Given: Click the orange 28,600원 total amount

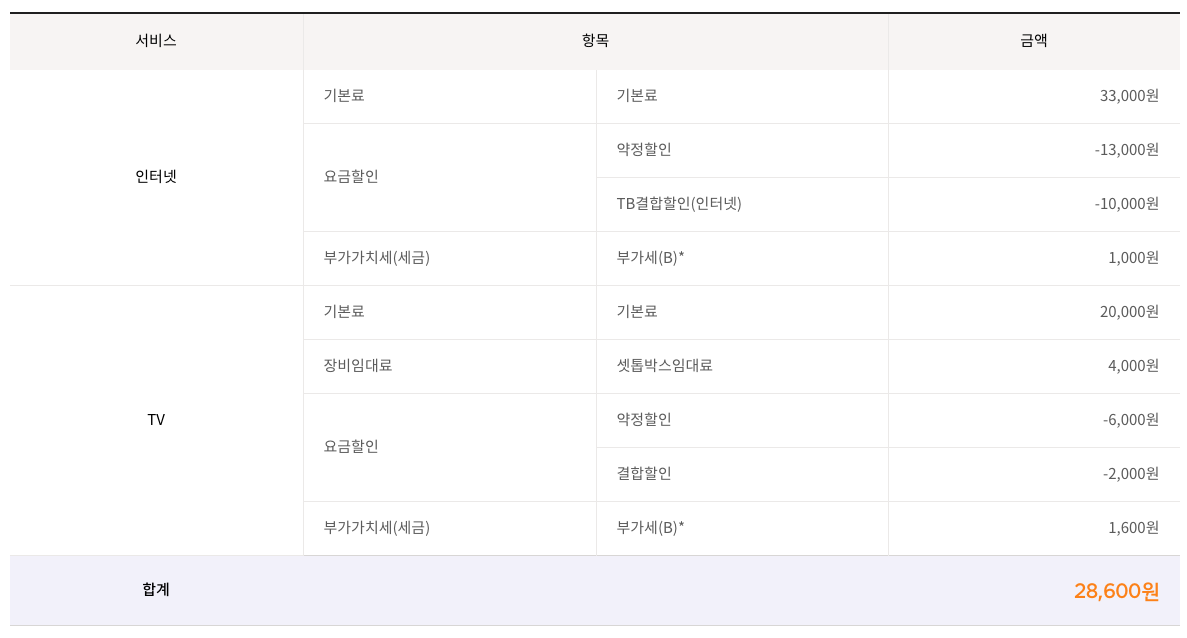Looking at the screenshot, I should click(1116, 591).
